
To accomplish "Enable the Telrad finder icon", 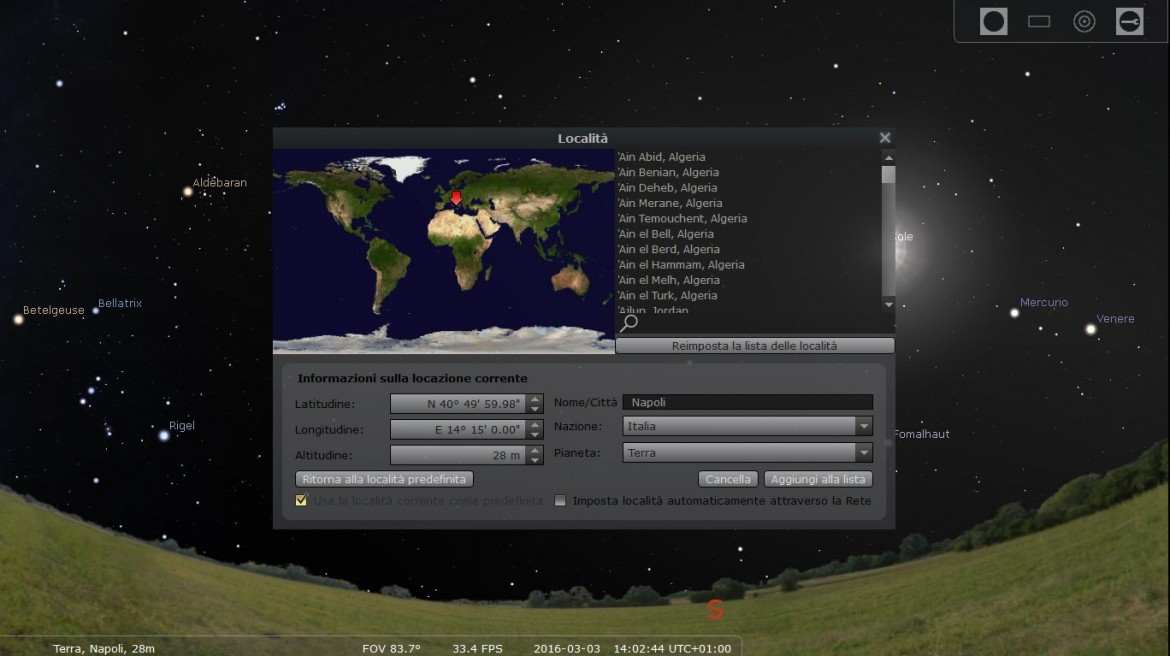I will click(x=1084, y=20).
